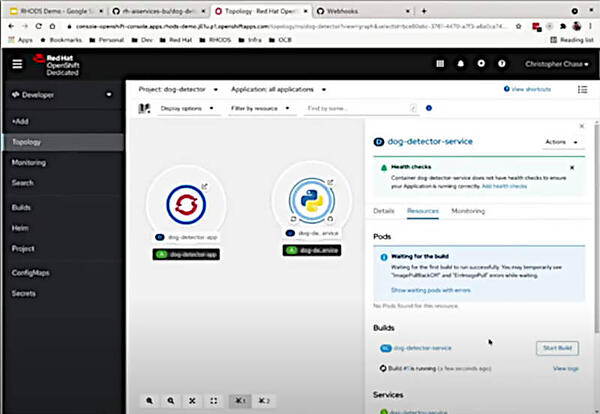Open URL decorator on dog-detector-app node
This screenshot has width=600, height=414.
tap(204, 186)
